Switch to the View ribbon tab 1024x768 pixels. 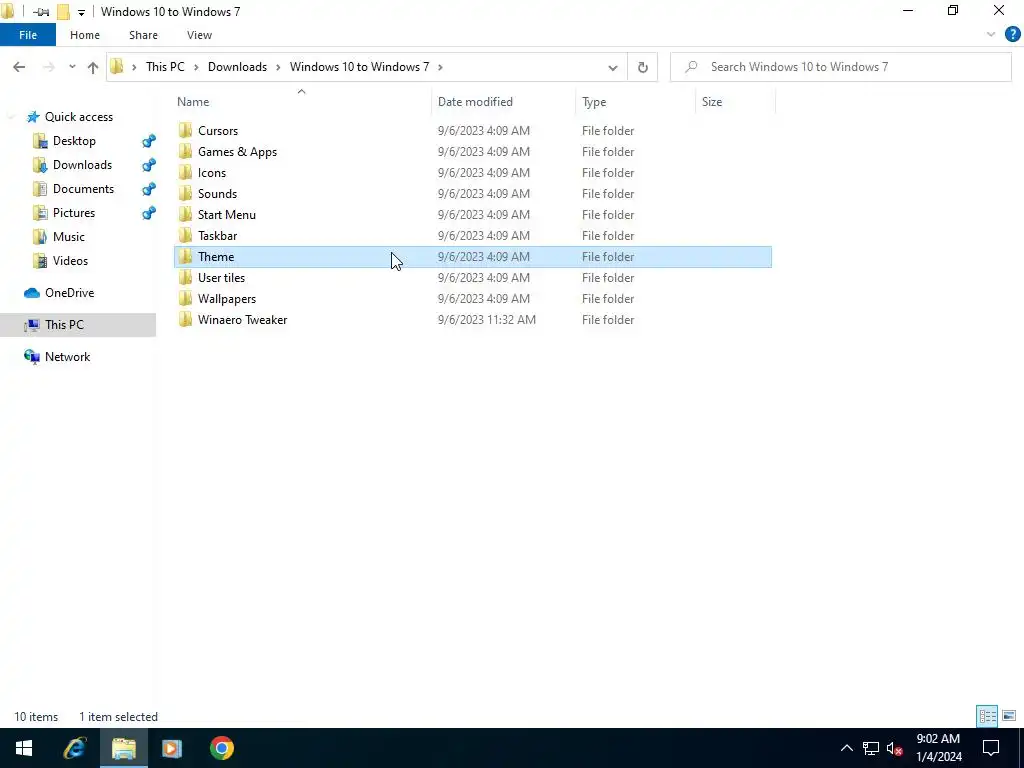pyautogui.click(x=199, y=35)
